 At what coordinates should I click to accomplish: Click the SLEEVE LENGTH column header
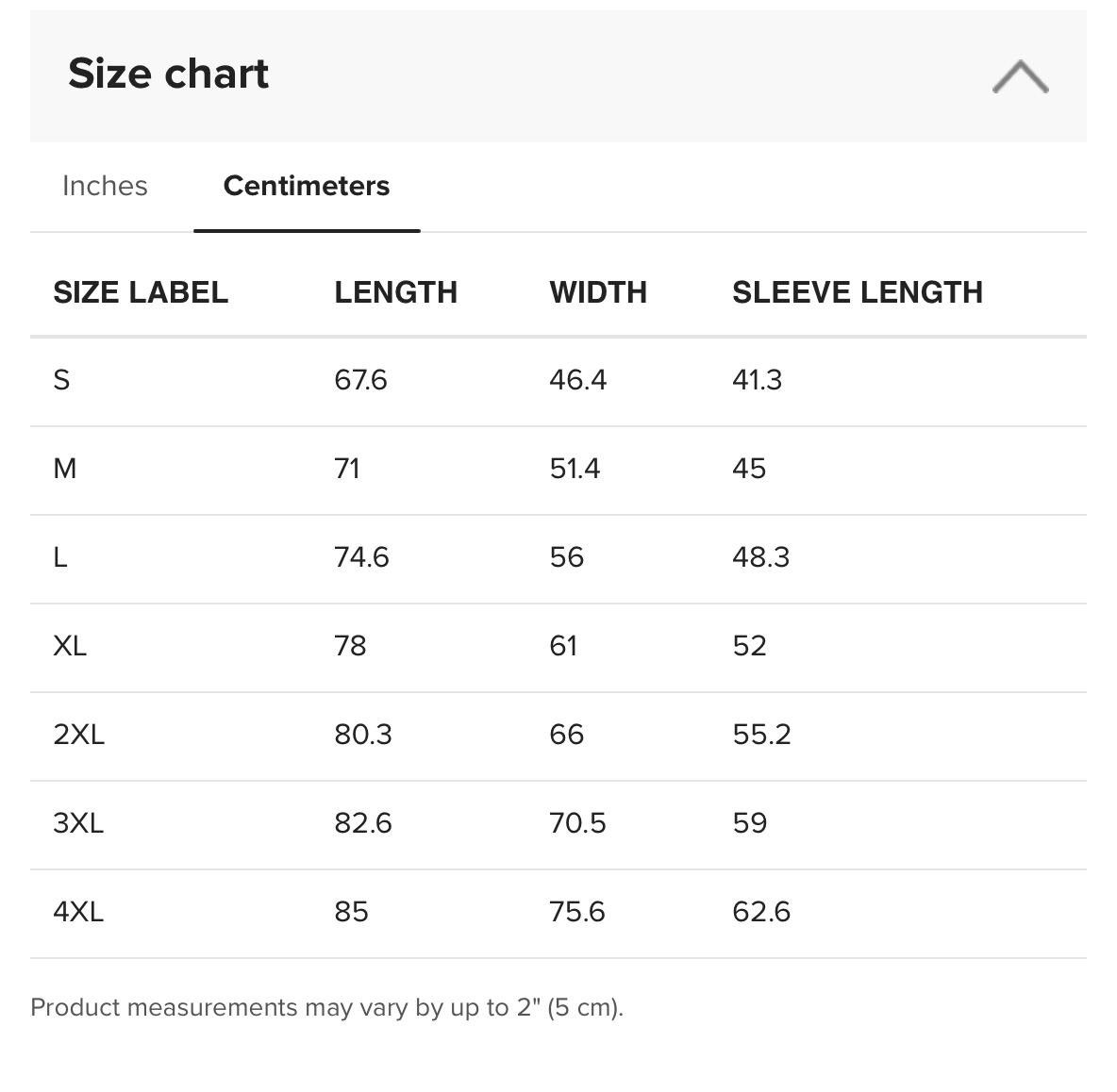[857, 292]
